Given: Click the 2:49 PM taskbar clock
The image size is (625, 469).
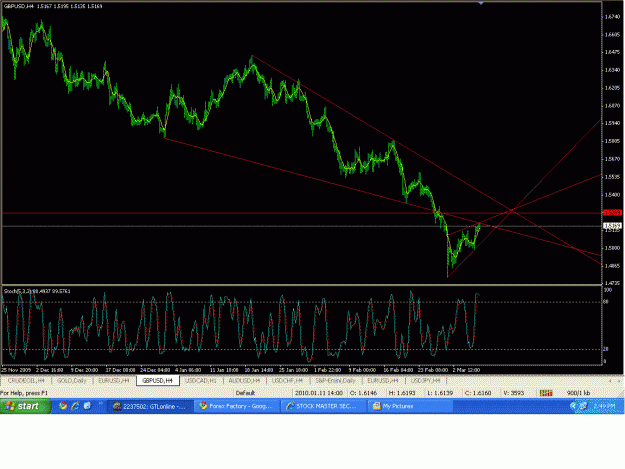Looking at the screenshot, I should pyautogui.click(x=603, y=406).
